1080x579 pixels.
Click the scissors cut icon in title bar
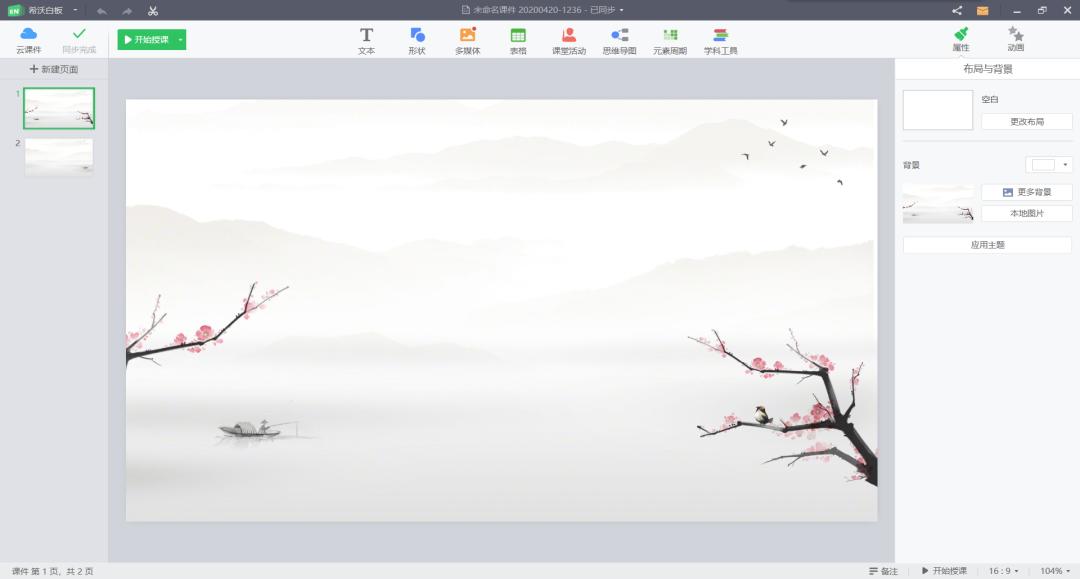(x=153, y=11)
